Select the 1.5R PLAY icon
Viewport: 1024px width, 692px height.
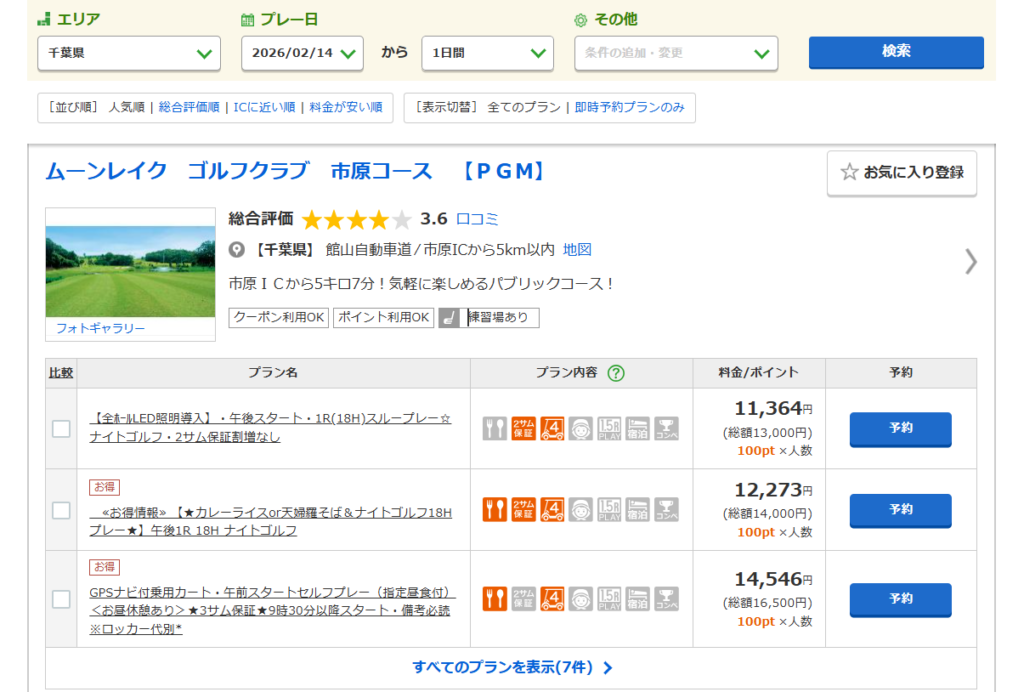point(610,428)
